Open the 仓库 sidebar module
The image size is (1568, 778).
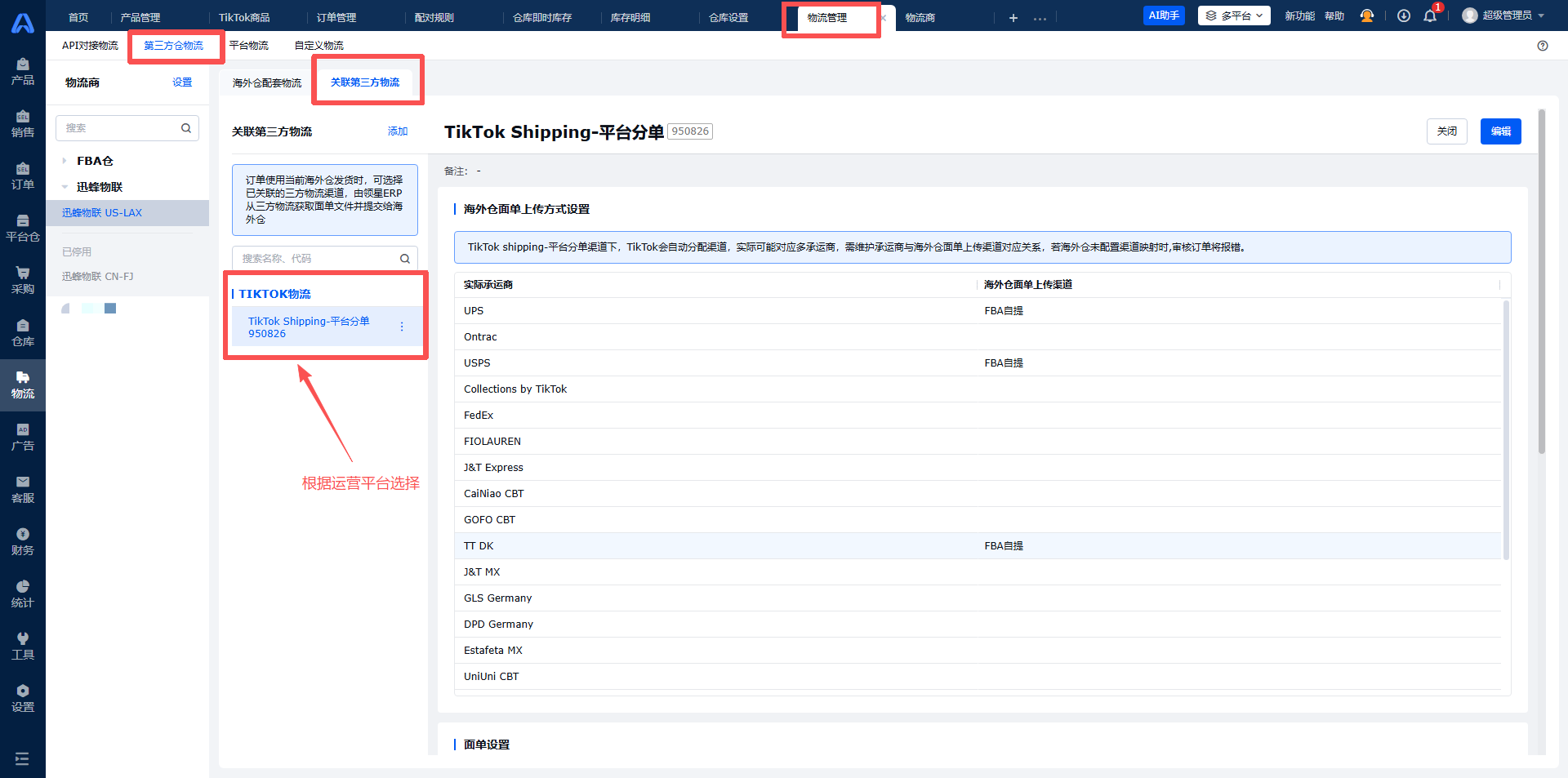click(x=23, y=333)
